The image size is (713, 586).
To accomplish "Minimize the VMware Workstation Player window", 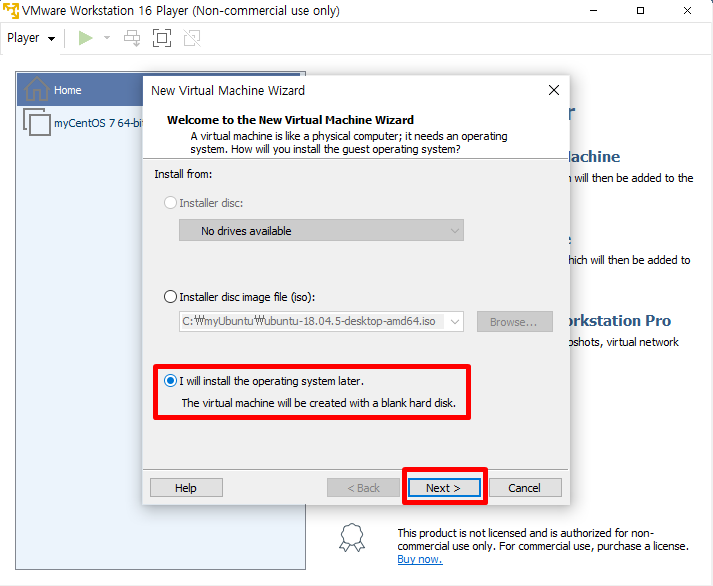I will pos(593,10).
